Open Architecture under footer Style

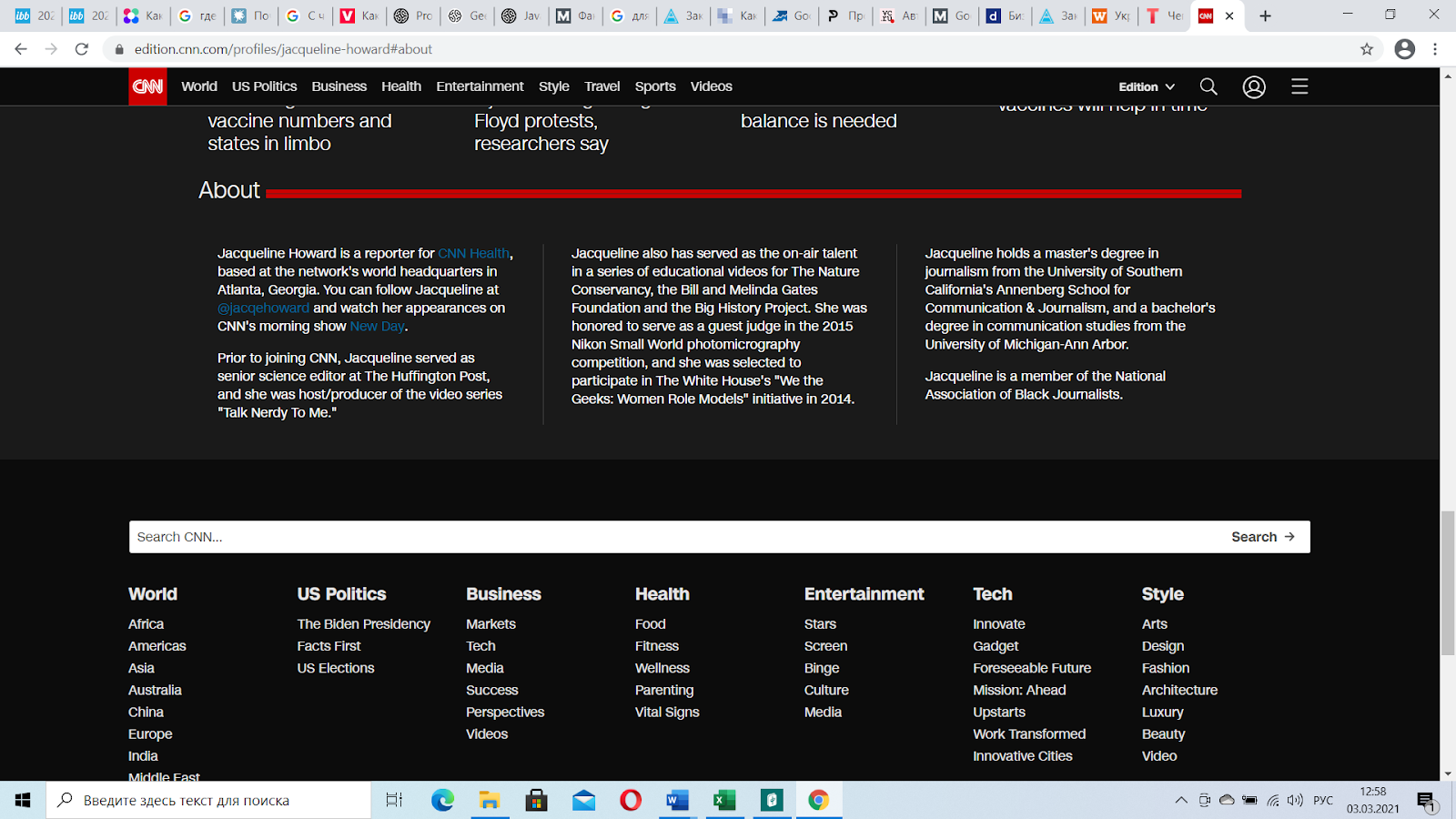pyautogui.click(x=1179, y=690)
